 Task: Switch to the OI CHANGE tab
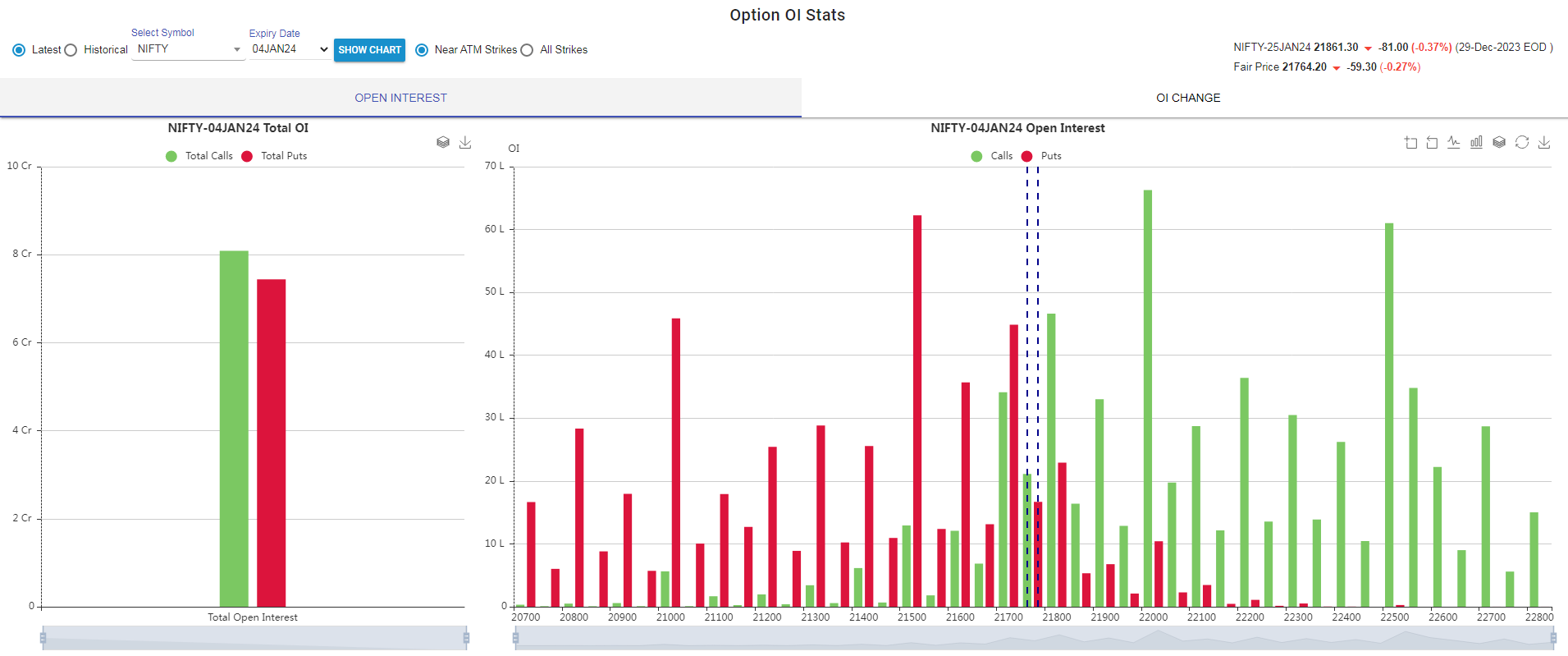click(1187, 98)
